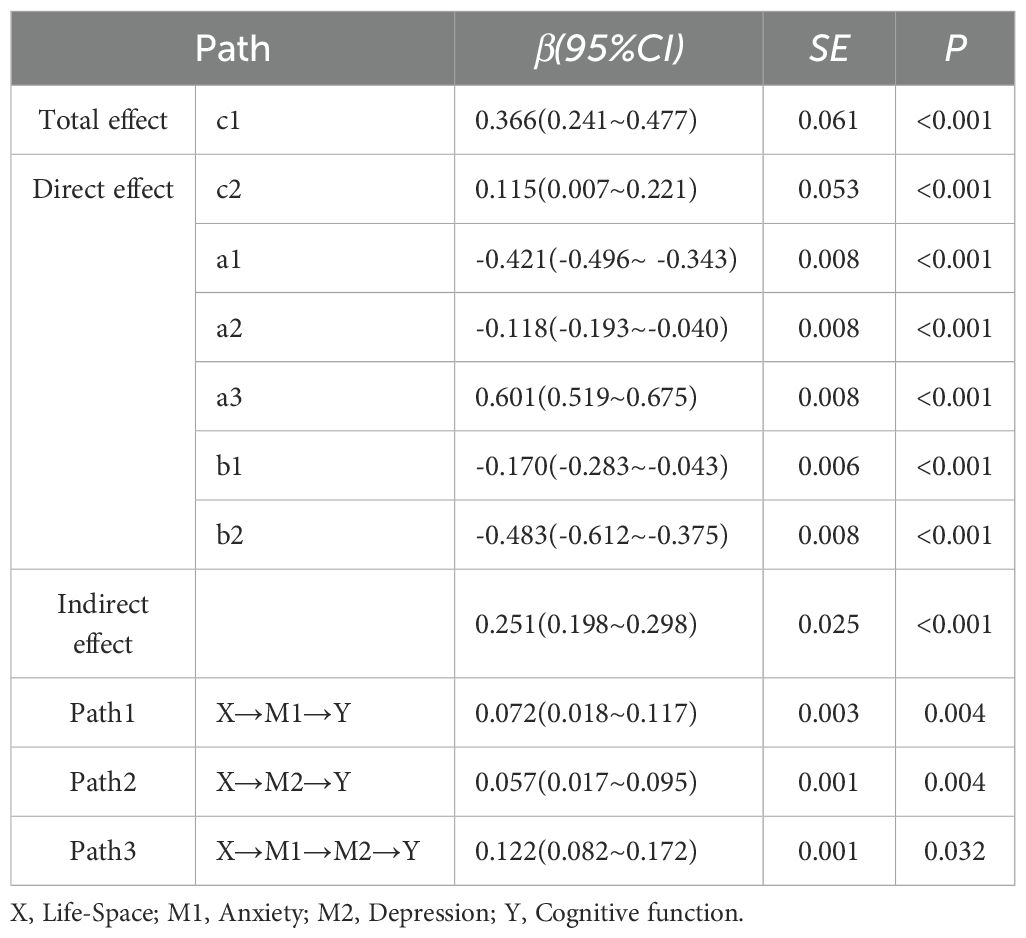Click the X→M1→M2→Y path cell
Viewport: 1026px width, 938px height.
318,851
